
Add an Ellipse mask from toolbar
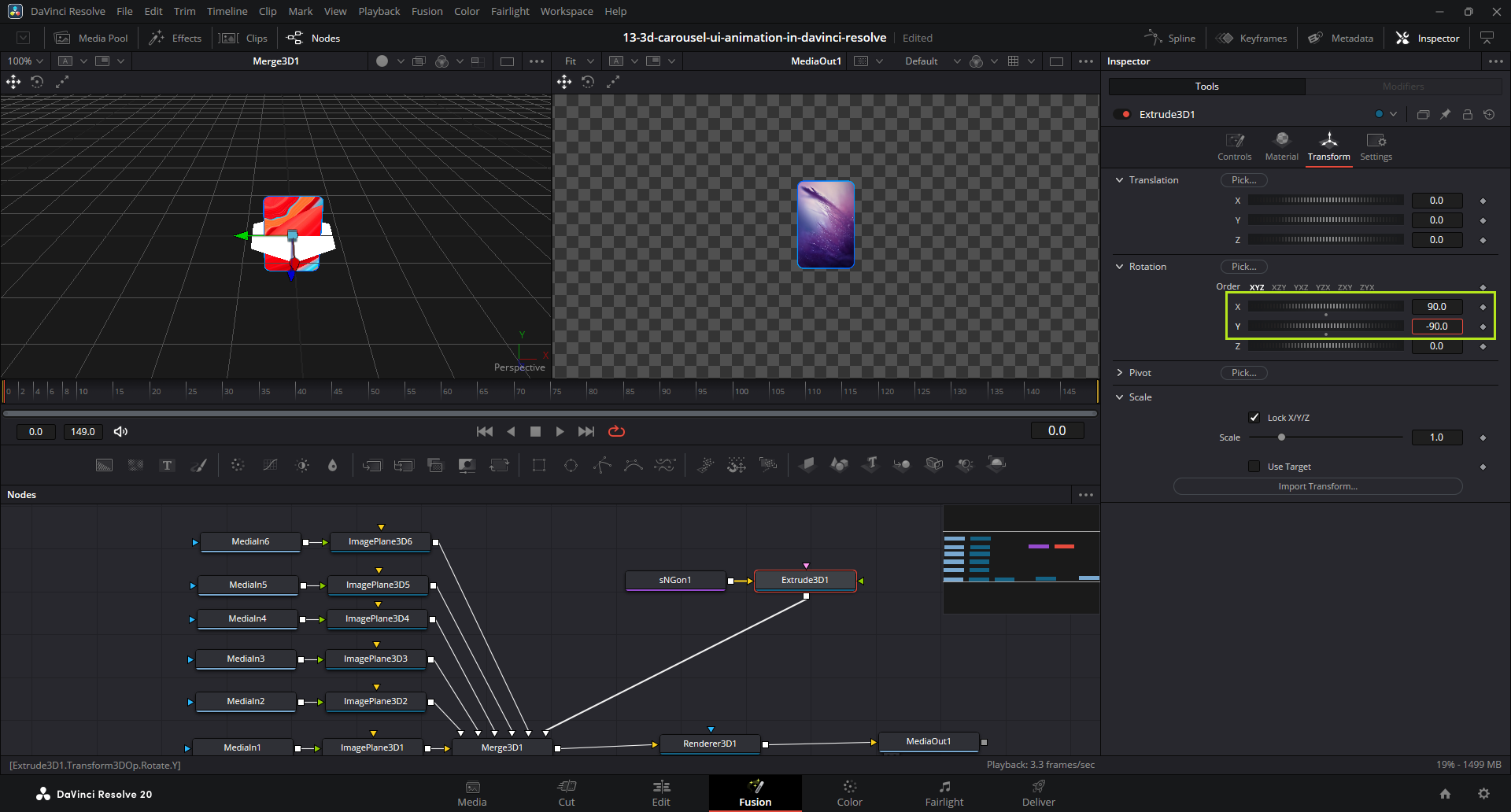(x=571, y=465)
